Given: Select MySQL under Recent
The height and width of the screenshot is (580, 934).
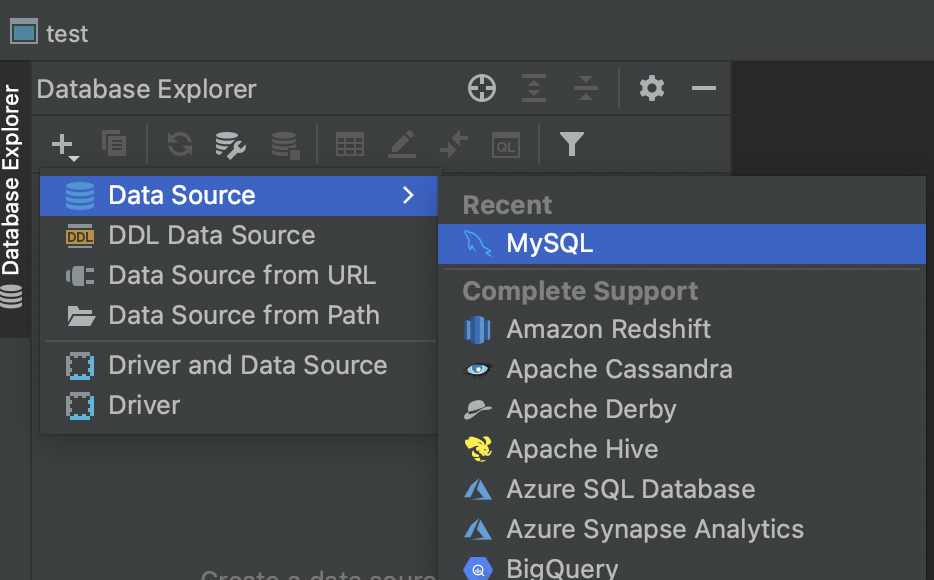Looking at the screenshot, I should pos(681,244).
